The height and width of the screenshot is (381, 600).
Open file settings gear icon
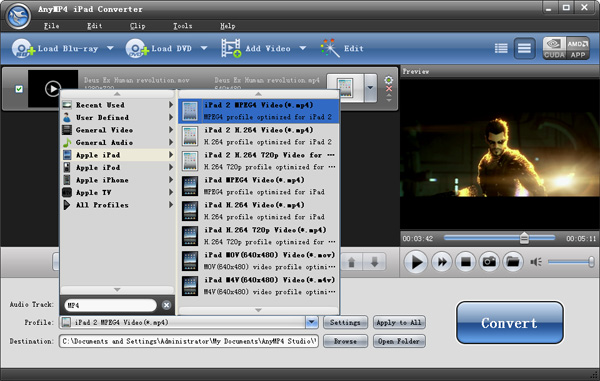click(x=388, y=80)
